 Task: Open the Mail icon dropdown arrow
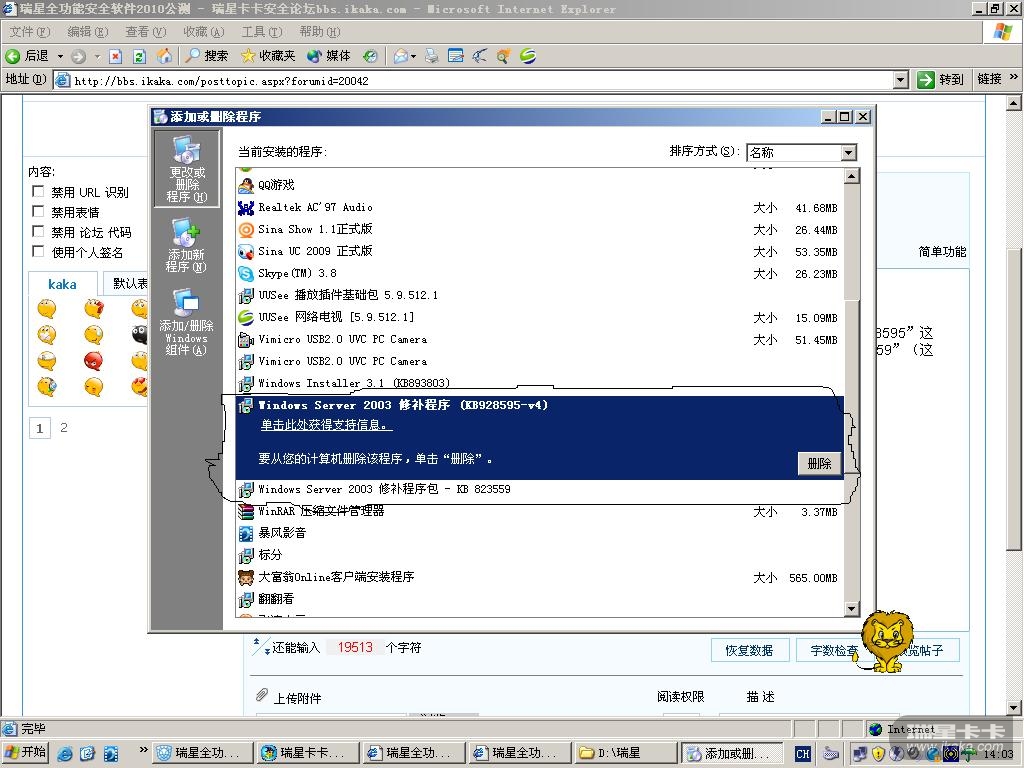[x=413, y=57]
